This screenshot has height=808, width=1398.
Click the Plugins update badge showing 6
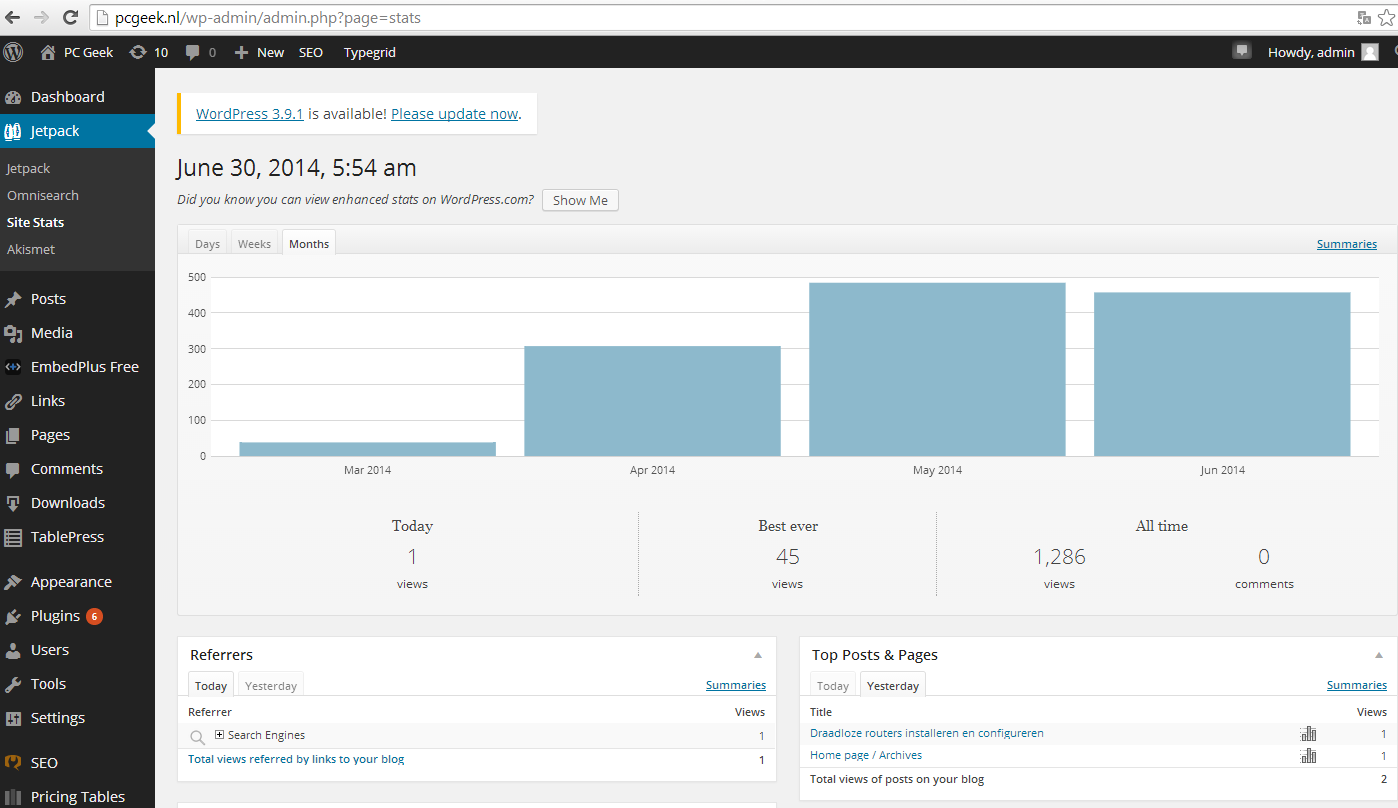point(94,616)
